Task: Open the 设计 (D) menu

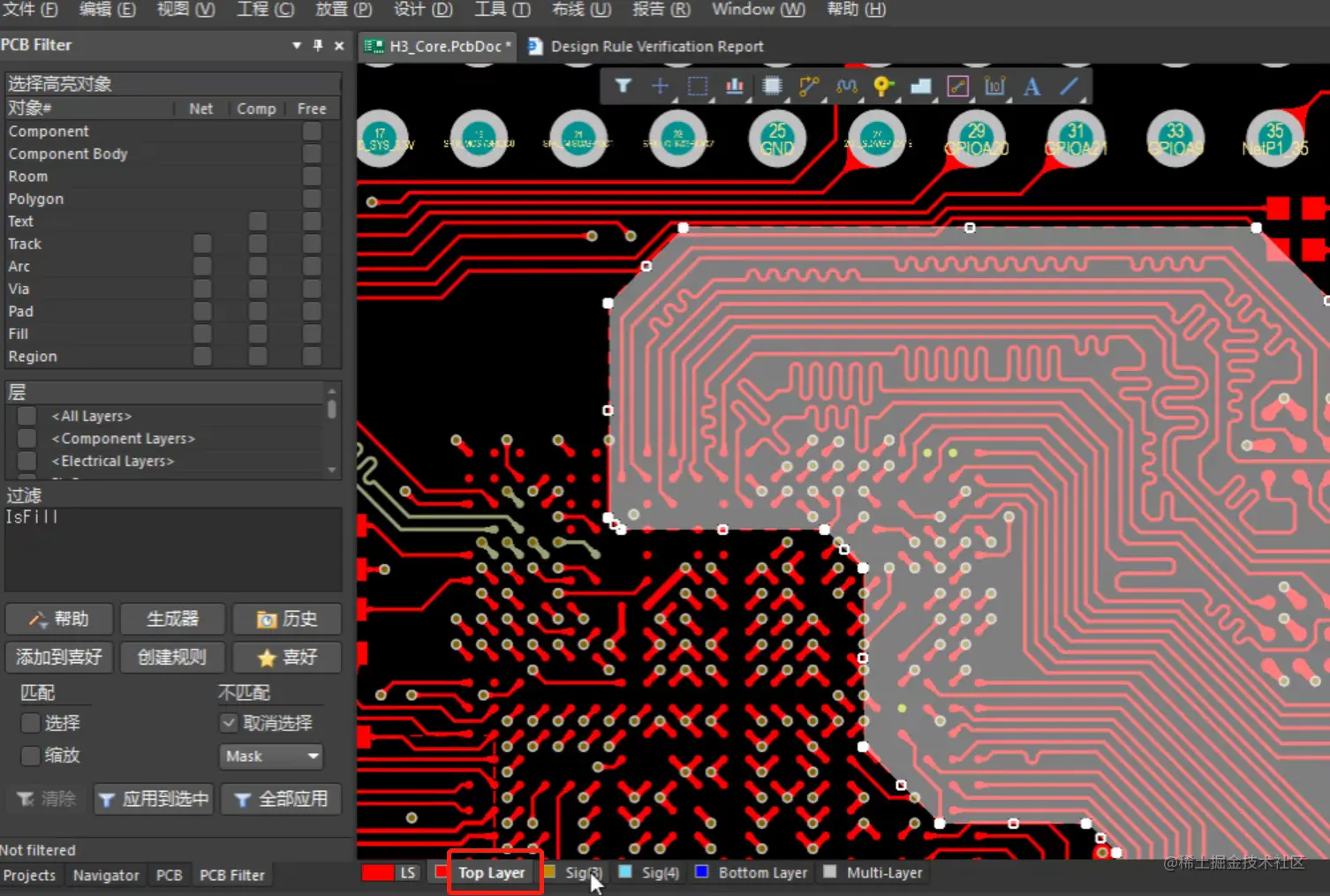Action: 423,9
